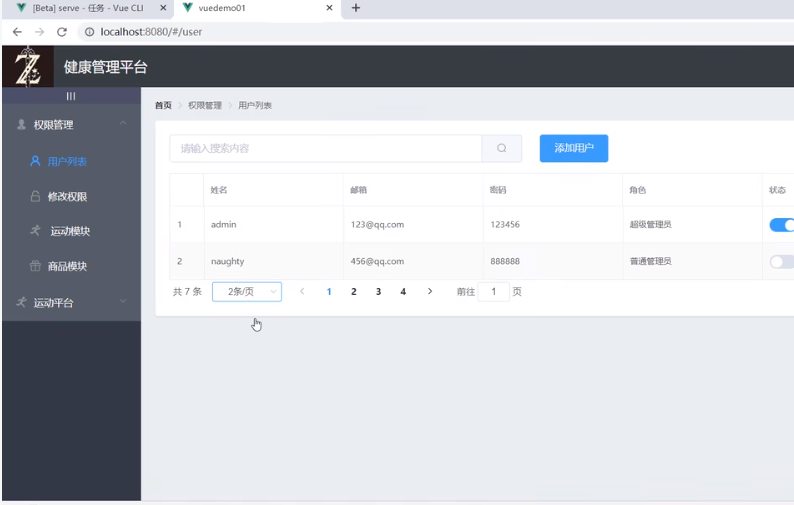This screenshot has height=505, width=794.
Task: Click the 用户列表 person icon in sidebar
Action: coord(35,161)
